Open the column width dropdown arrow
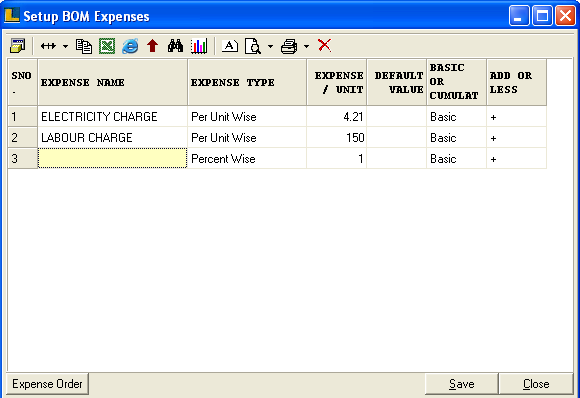 pyautogui.click(x=65, y=46)
